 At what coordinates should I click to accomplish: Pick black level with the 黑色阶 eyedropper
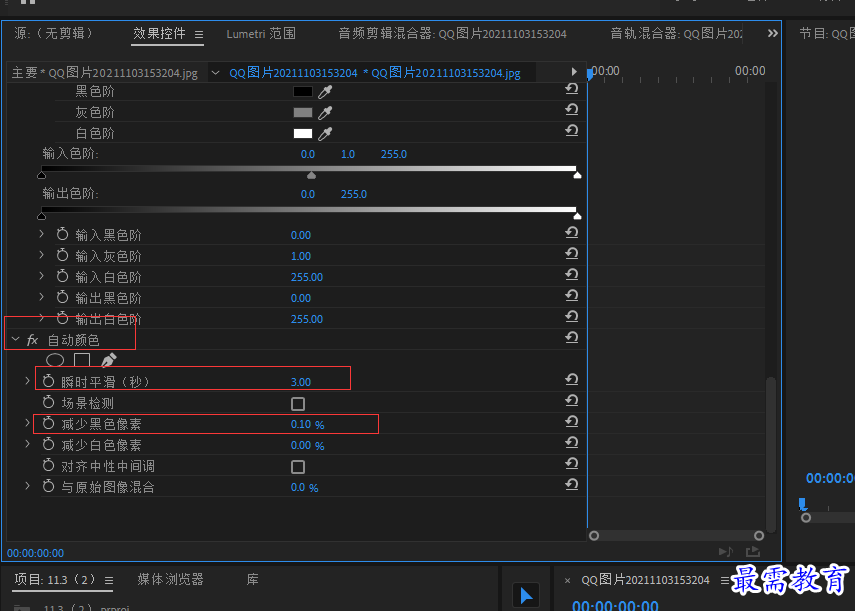point(325,92)
